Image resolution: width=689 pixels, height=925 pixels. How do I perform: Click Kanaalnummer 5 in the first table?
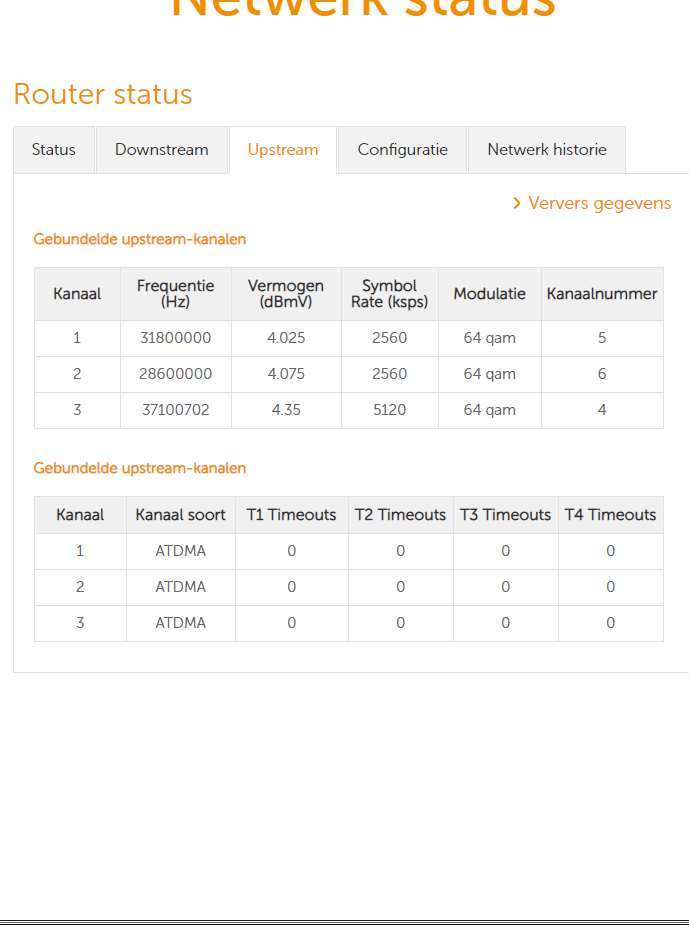602,338
